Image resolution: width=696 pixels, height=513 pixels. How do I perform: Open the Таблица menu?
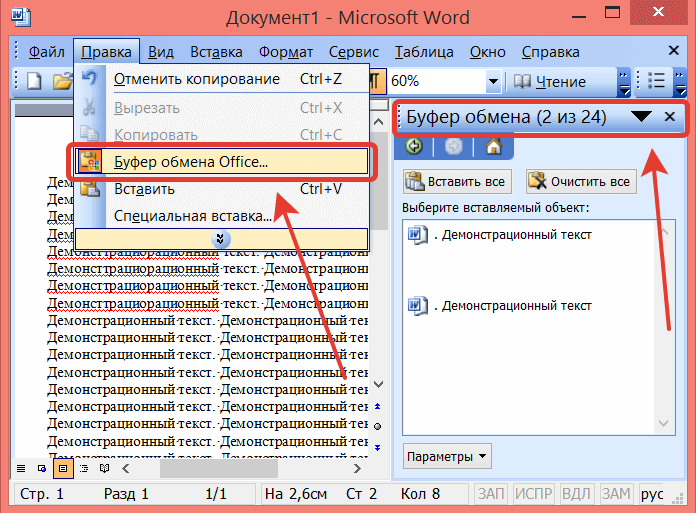424,52
